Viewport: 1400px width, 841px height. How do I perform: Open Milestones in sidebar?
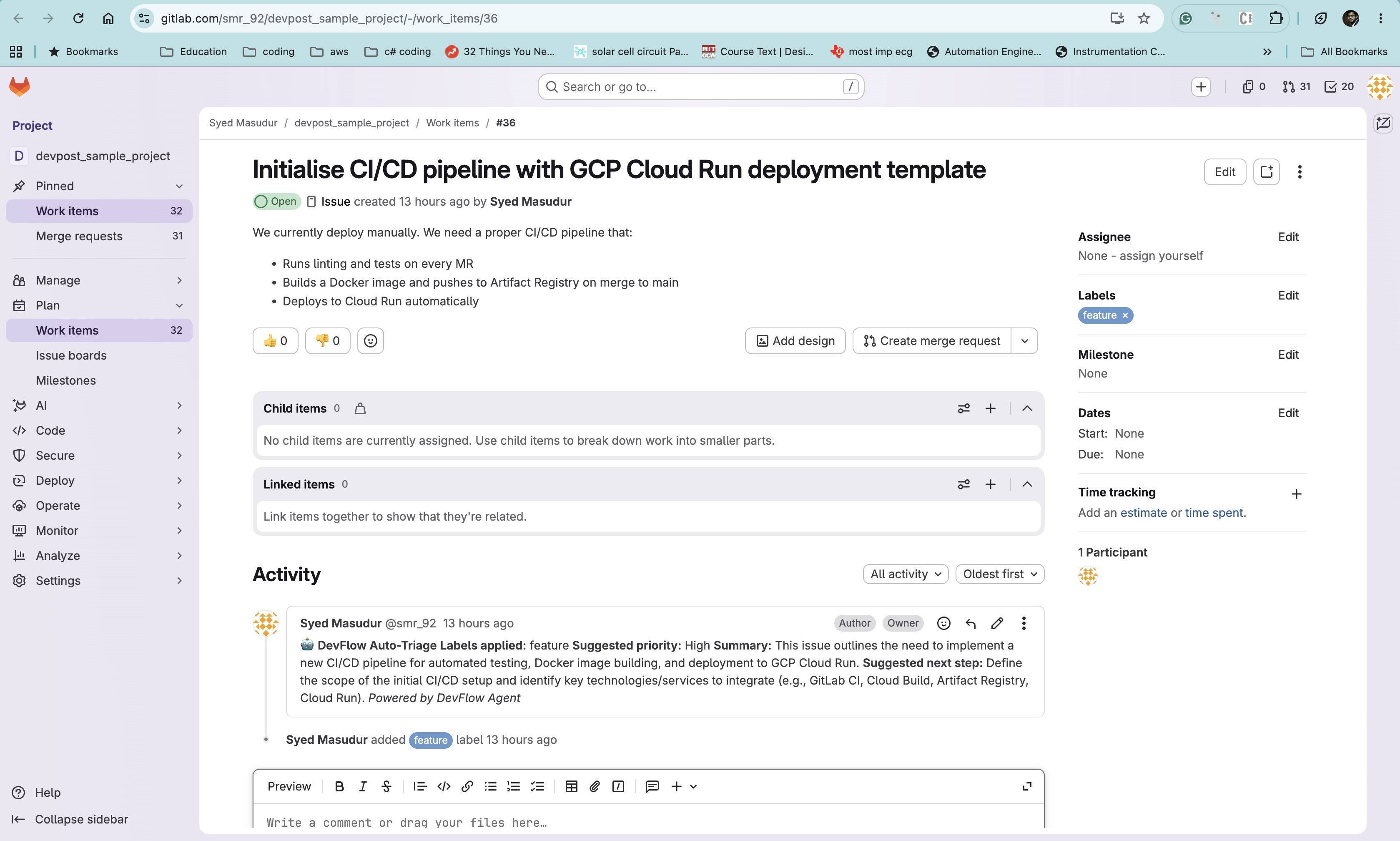(99, 380)
